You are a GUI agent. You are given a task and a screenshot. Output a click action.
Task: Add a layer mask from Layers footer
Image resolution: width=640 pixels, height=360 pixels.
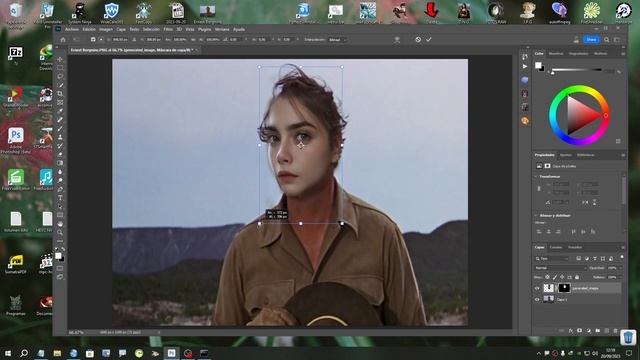coord(580,331)
